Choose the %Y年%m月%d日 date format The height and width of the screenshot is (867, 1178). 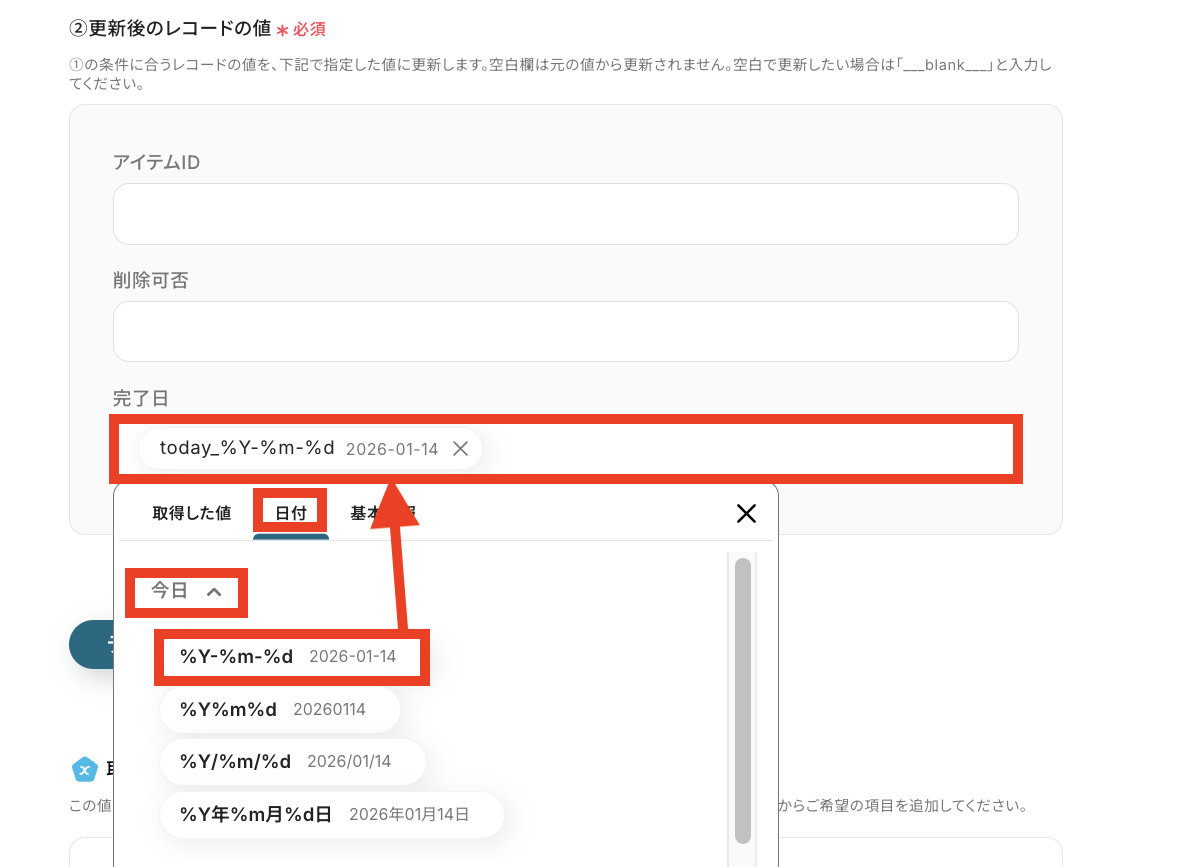(x=331, y=814)
